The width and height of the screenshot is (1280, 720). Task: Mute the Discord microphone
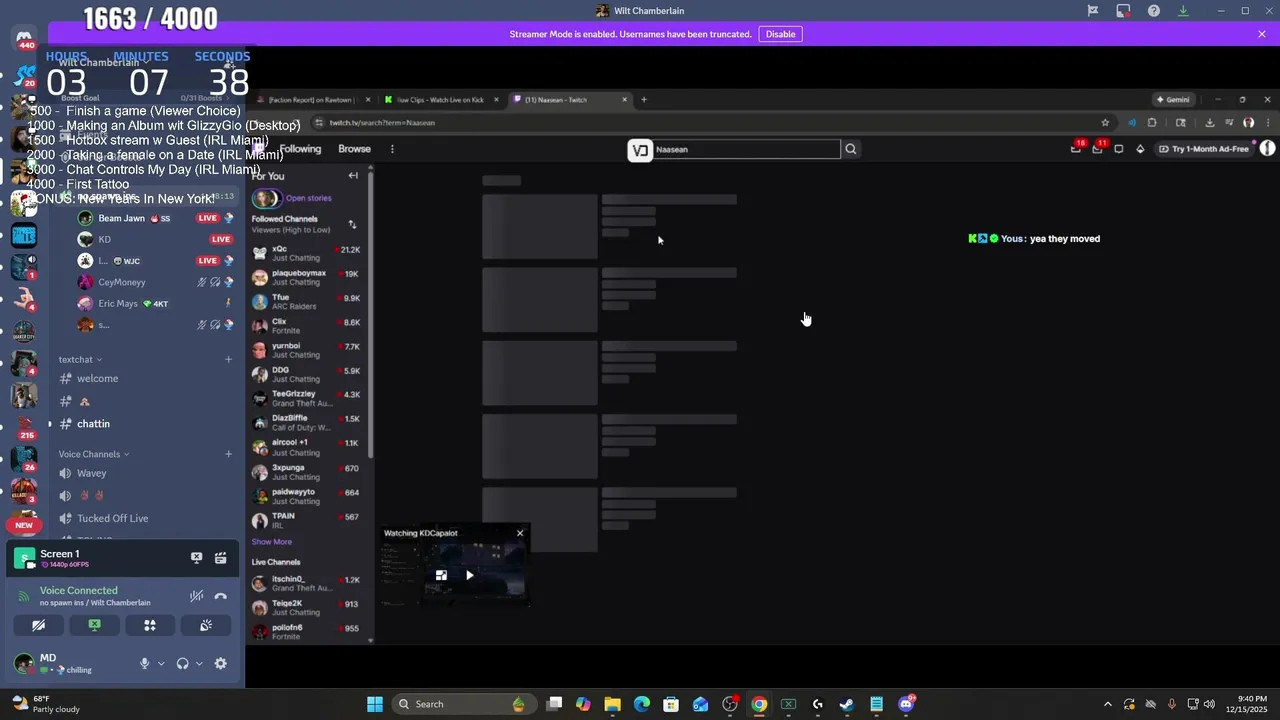144,663
